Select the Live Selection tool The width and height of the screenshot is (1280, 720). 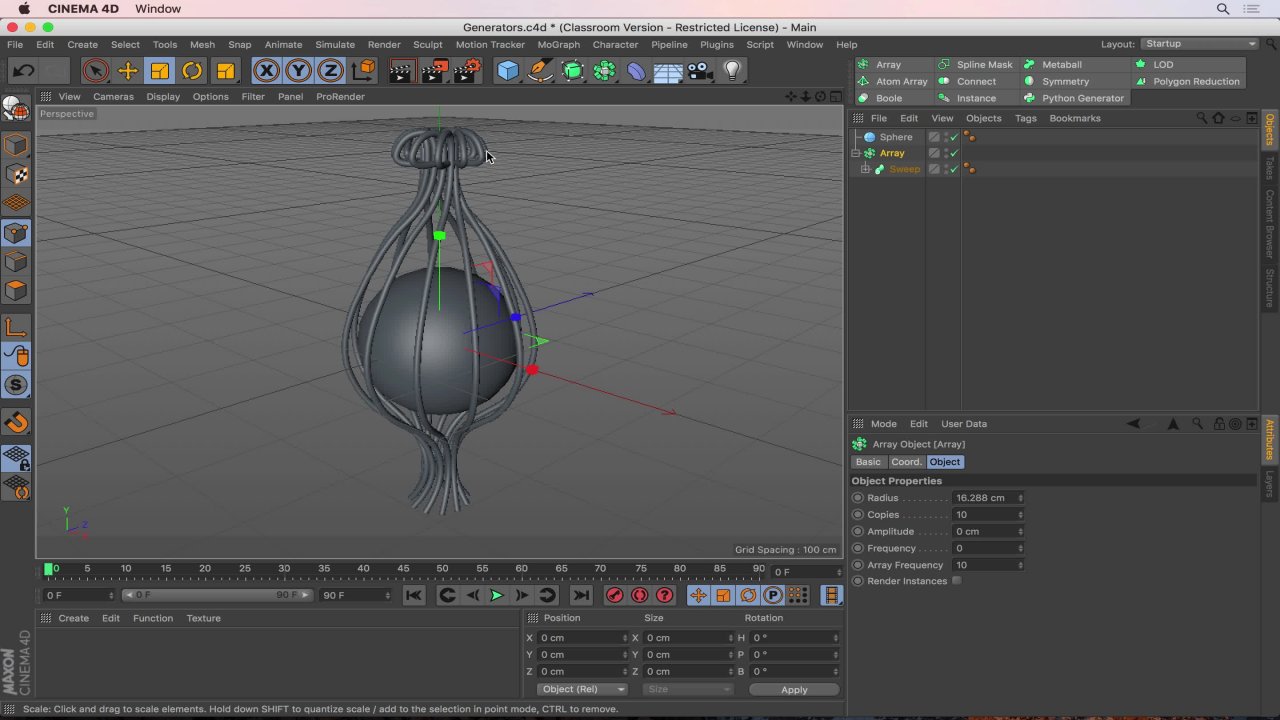[96, 71]
